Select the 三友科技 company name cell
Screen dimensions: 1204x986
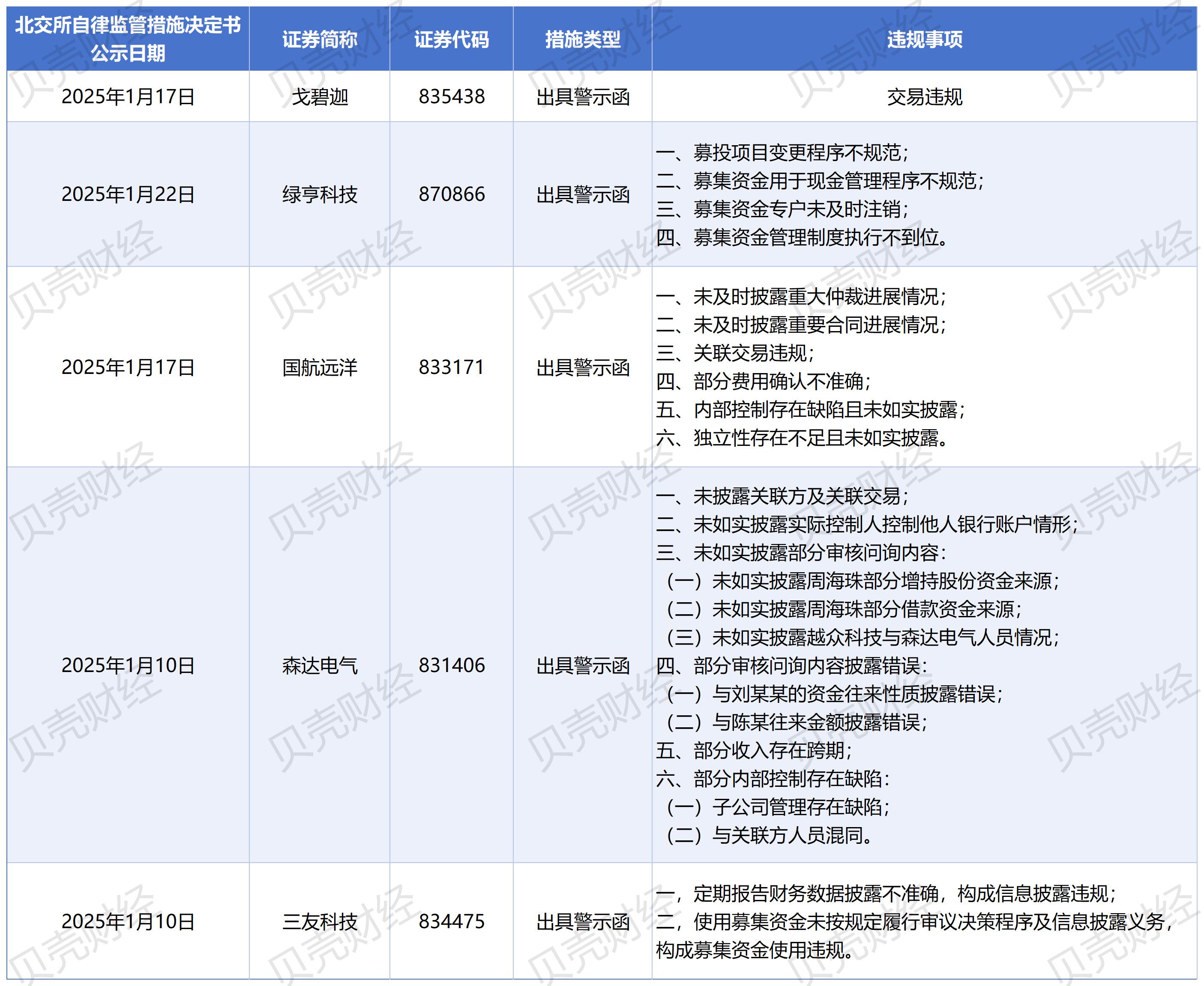point(319,921)
